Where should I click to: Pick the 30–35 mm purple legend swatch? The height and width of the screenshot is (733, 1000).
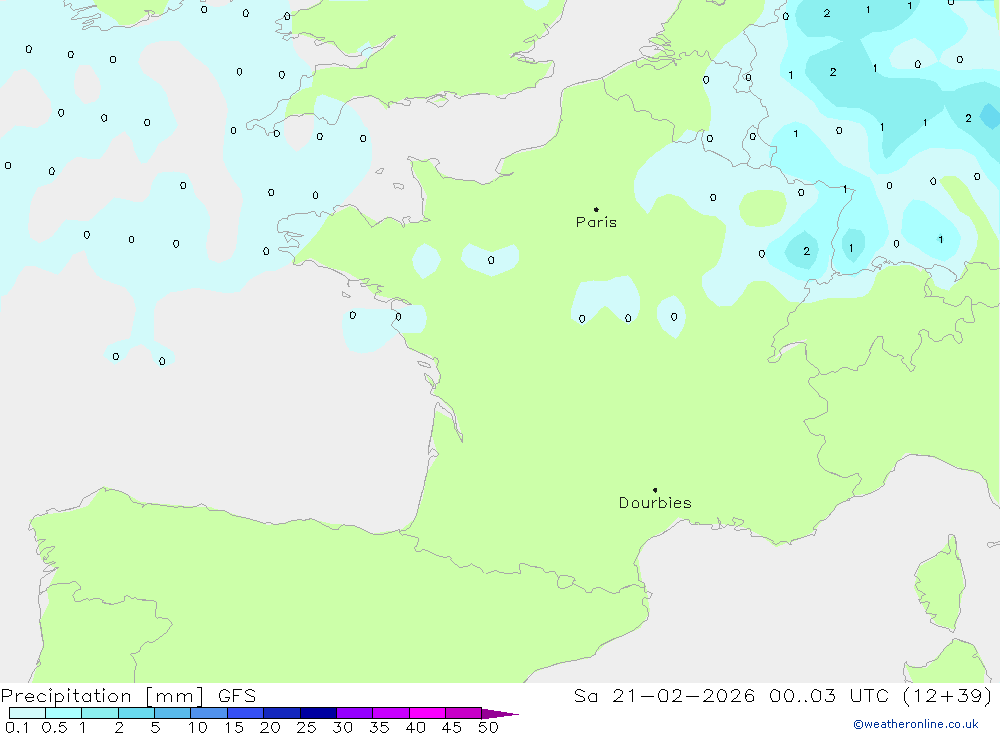355,713
